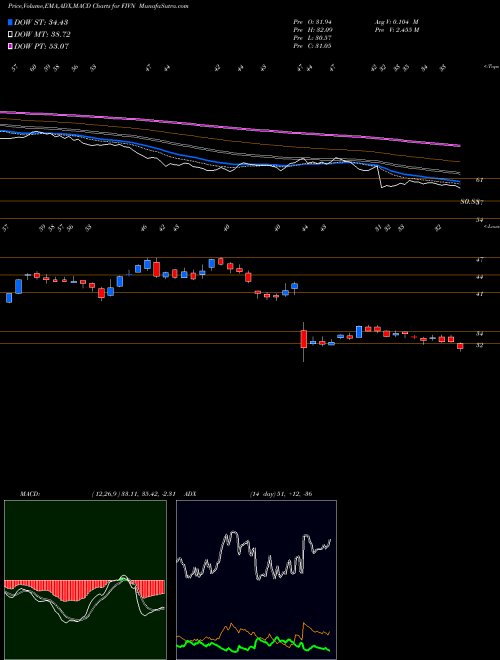The height and width of the screenshot is (660, 500).
Task: Click the 'Avg V: 6.104 M' volume text
Action: click(x=396, y=22)
